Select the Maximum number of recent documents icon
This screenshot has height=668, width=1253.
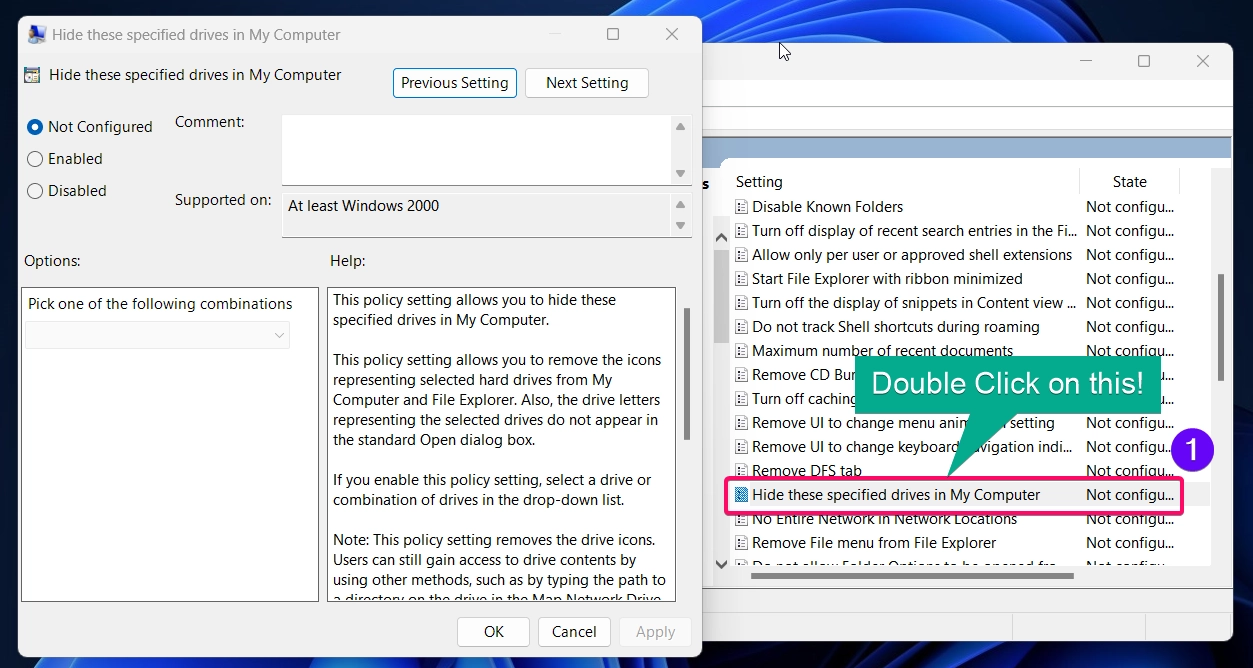pos(742,351)
